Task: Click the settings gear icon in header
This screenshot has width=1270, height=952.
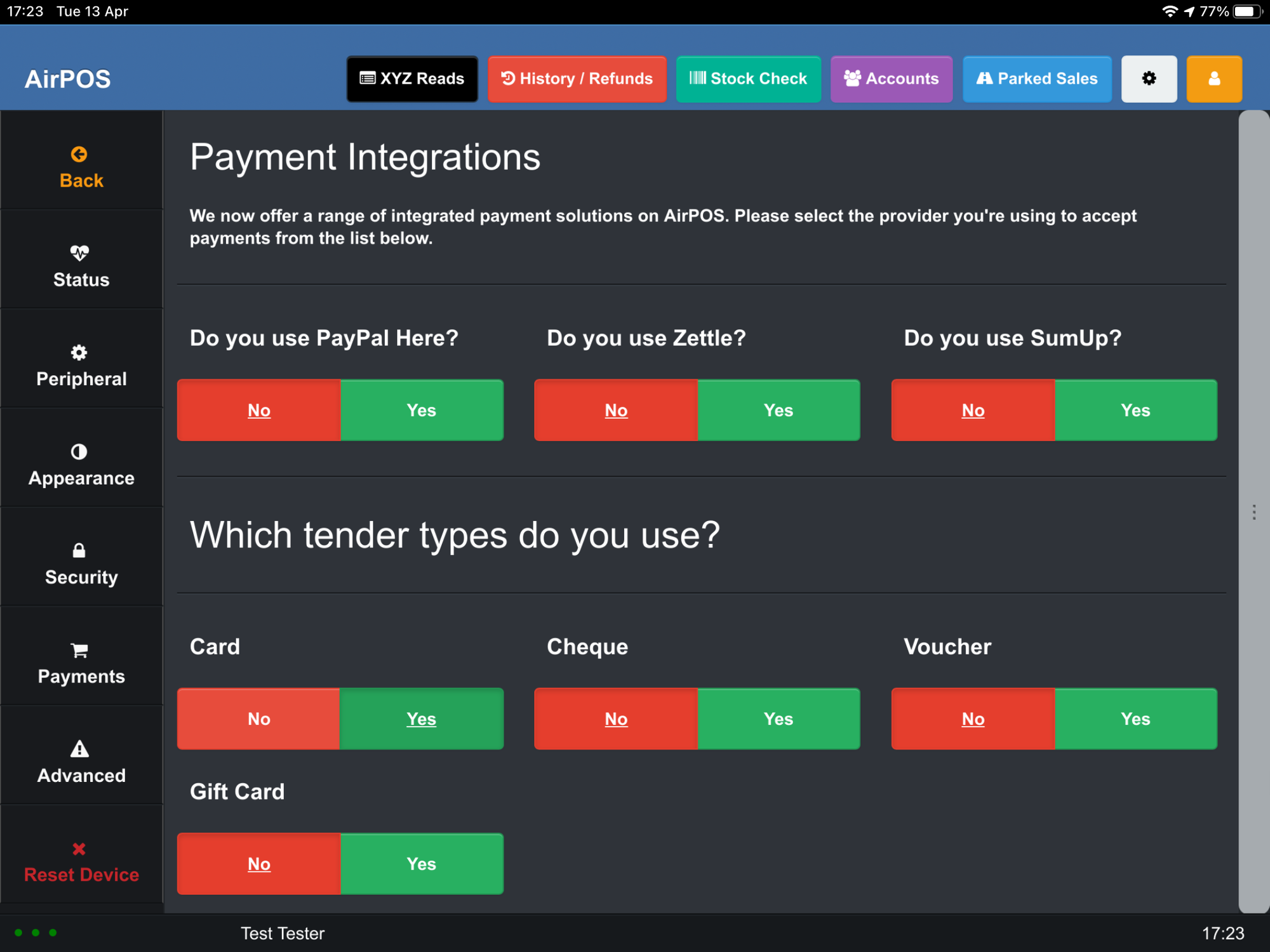Action: coord(1148,79)
